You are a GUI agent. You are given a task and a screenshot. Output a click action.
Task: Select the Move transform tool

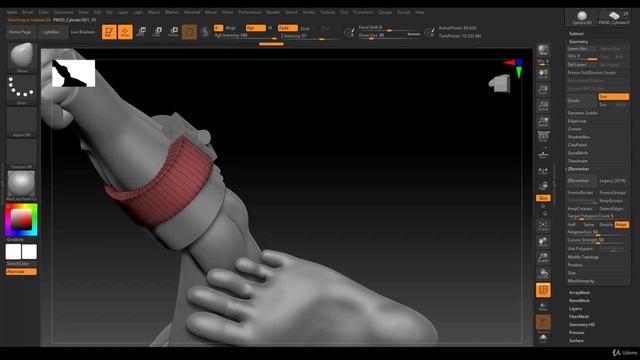(142, 32)
